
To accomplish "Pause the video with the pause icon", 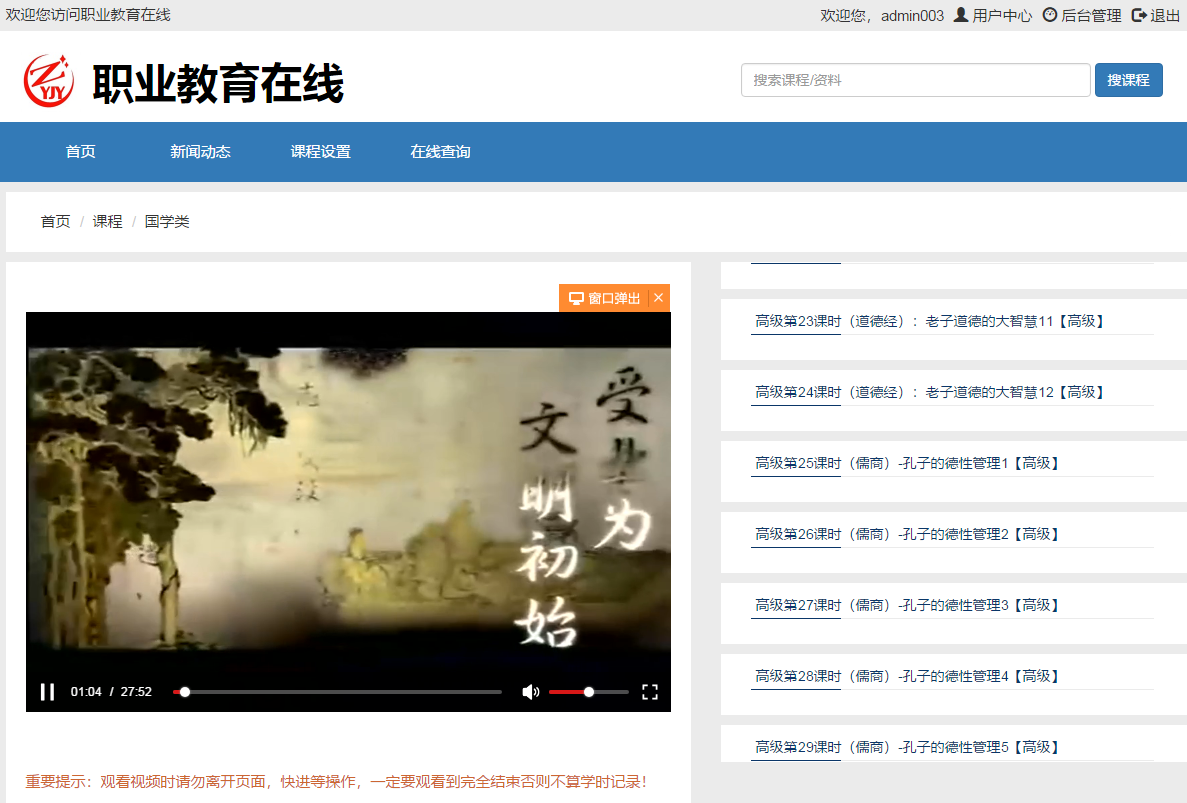I will coord(47,692).
